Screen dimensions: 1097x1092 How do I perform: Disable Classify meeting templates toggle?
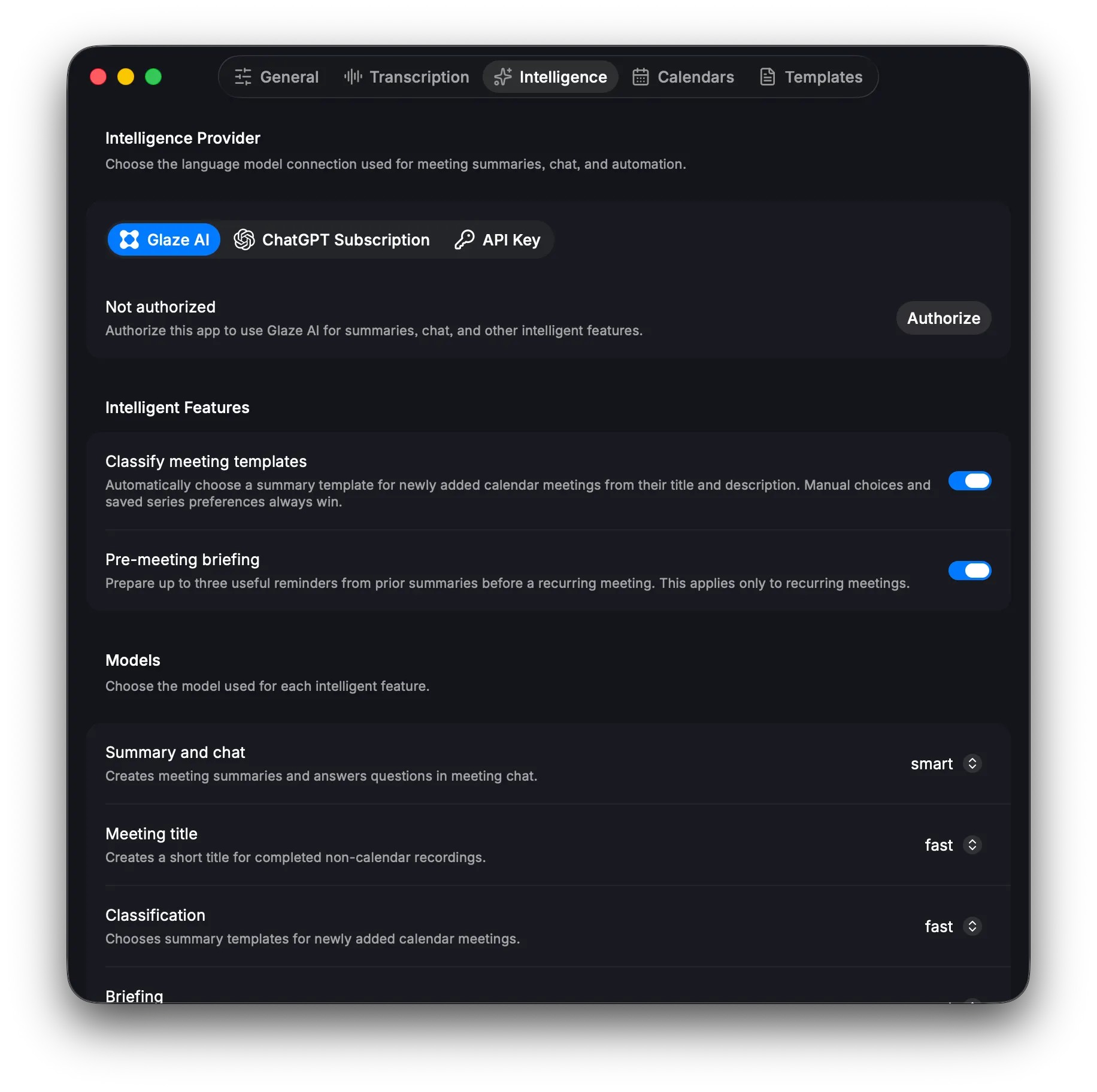point(970,481)
